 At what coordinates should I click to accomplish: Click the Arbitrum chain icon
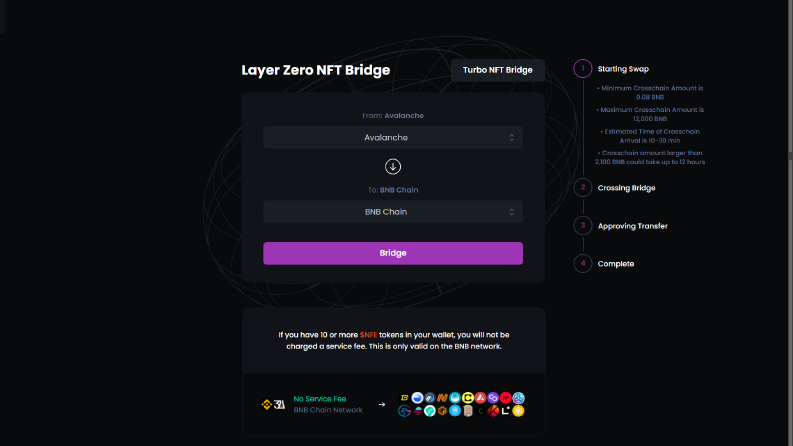[430, 398]
